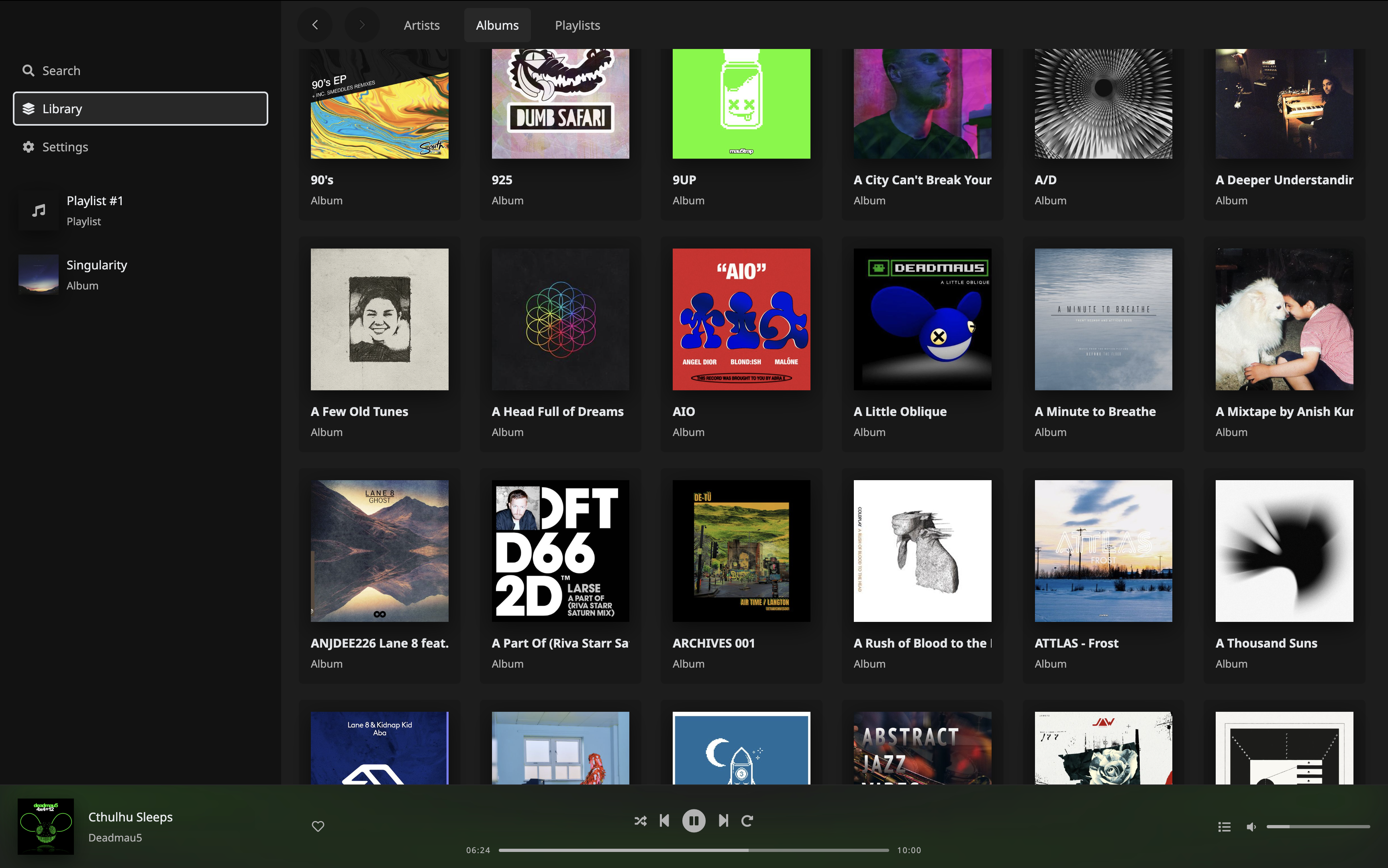The width and height of the screenshot is (1388, 868).
Task: Click the "ARCHIVES 001" title text
Action: click(x=713, y=643)
